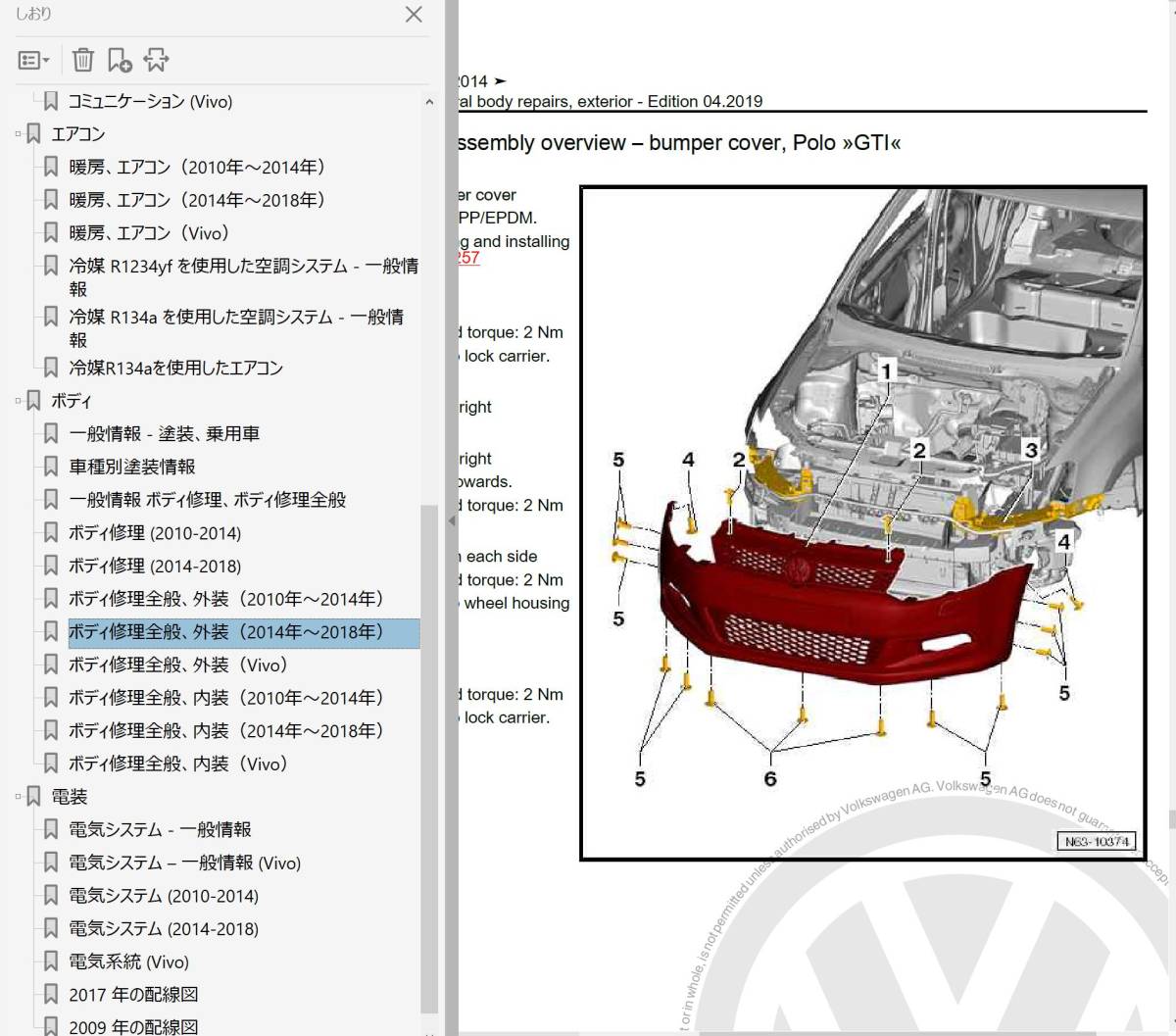This screenshot has height=1036, width=1176.
Task: Click the bookmark icon beside 車種別塗装情報
Action: [51, 467]
